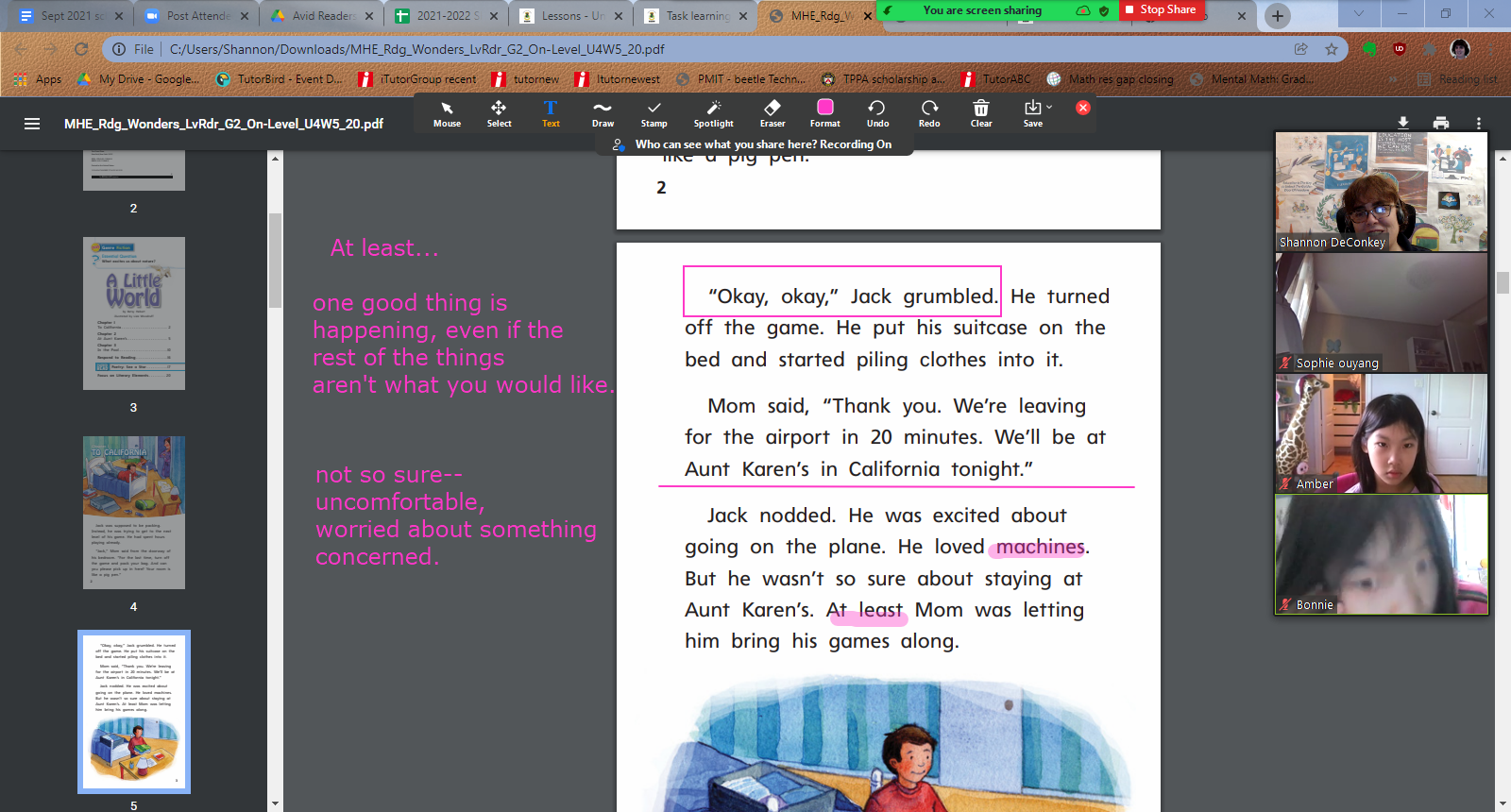The width and height of the screenshot is (1511, 812).
Task: Select page 4 thumbnail To California
Action: [x=134, y=513]
